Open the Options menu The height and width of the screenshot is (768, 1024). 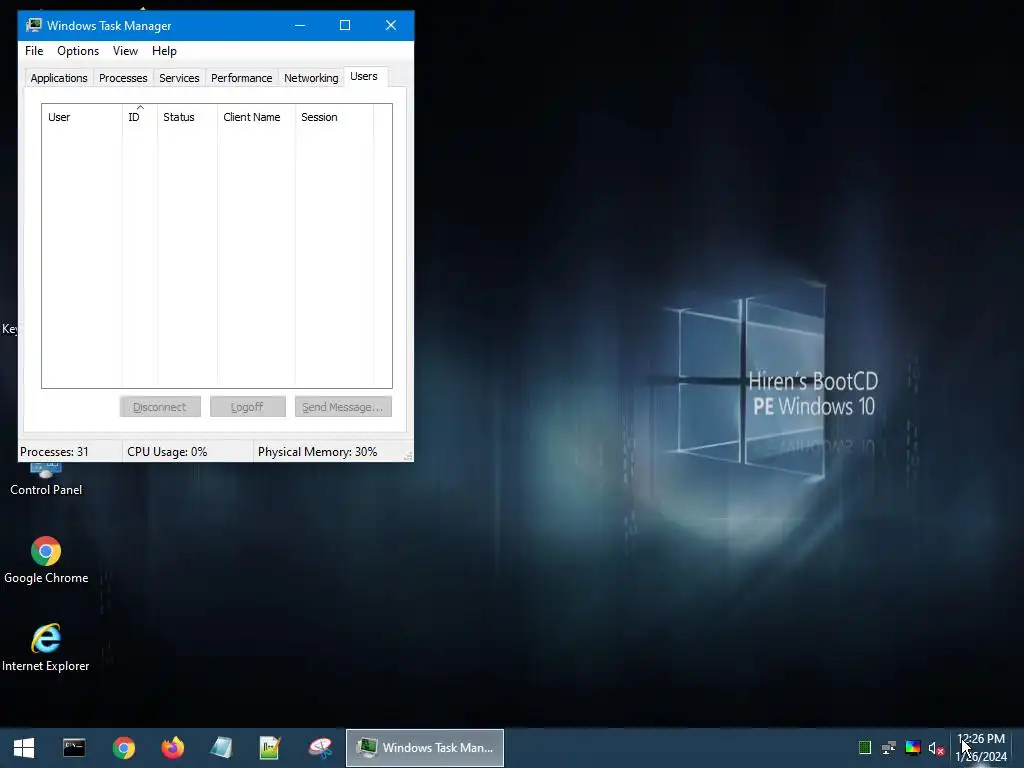pyautogui.click(x=78, y=51)
